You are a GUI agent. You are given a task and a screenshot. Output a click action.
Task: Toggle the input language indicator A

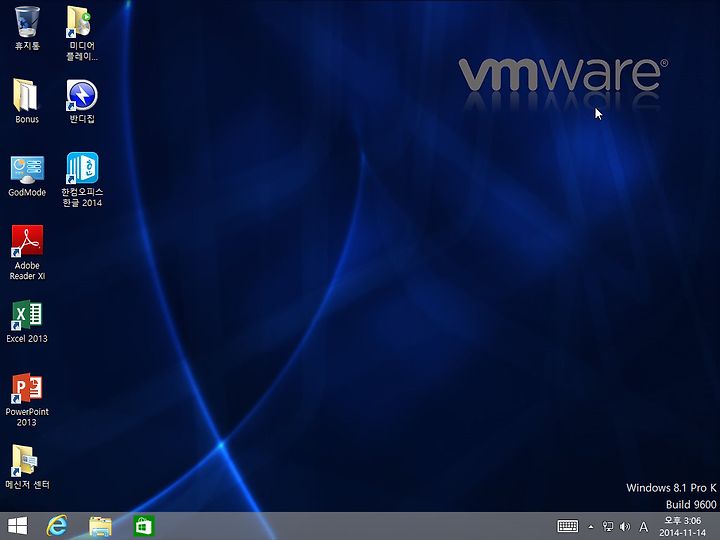coord(644,526)
